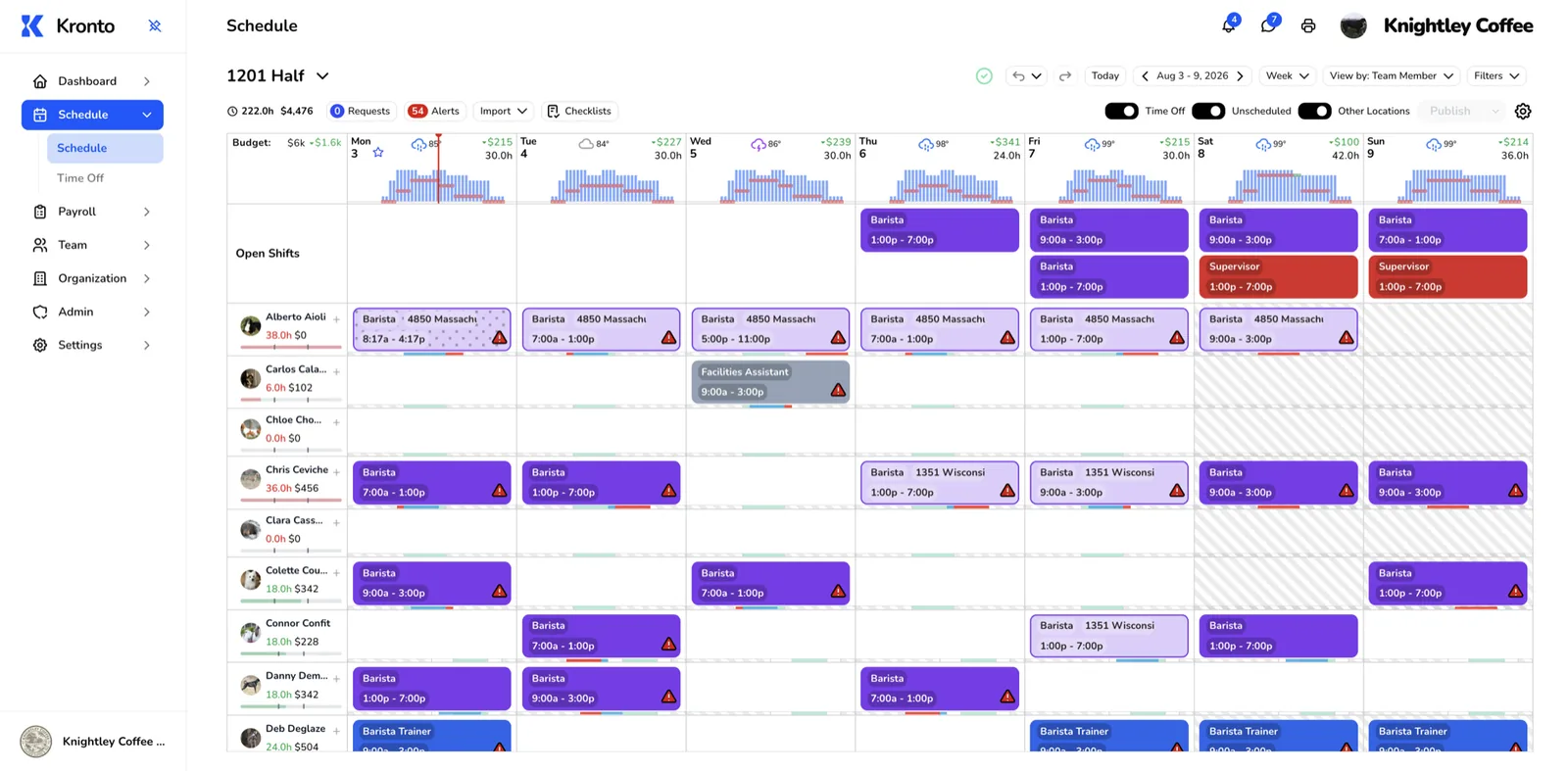Viewport: 1568px width, 771px height.
Task: Open the Requests button
Action: coord(361,112)
